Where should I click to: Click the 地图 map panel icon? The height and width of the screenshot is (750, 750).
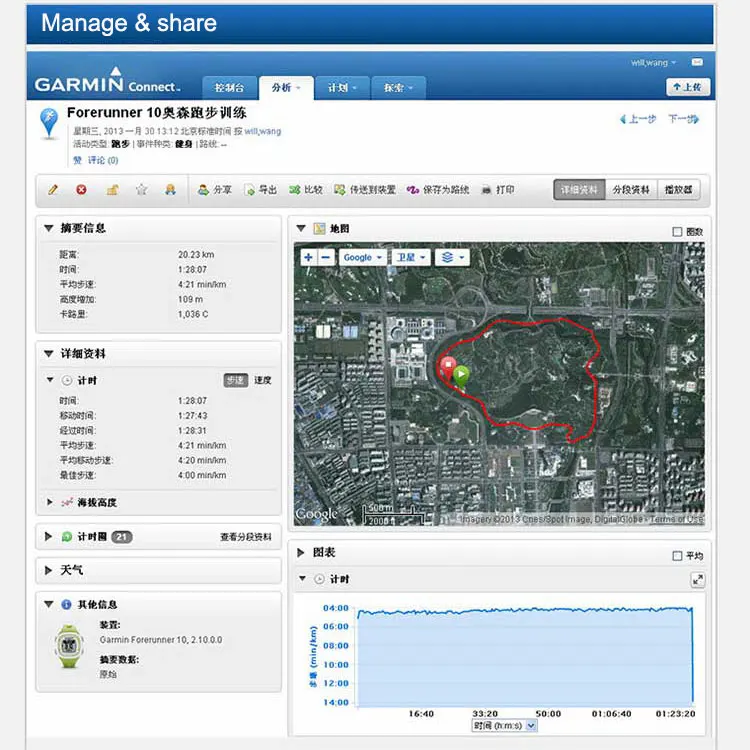pos(319,229)
